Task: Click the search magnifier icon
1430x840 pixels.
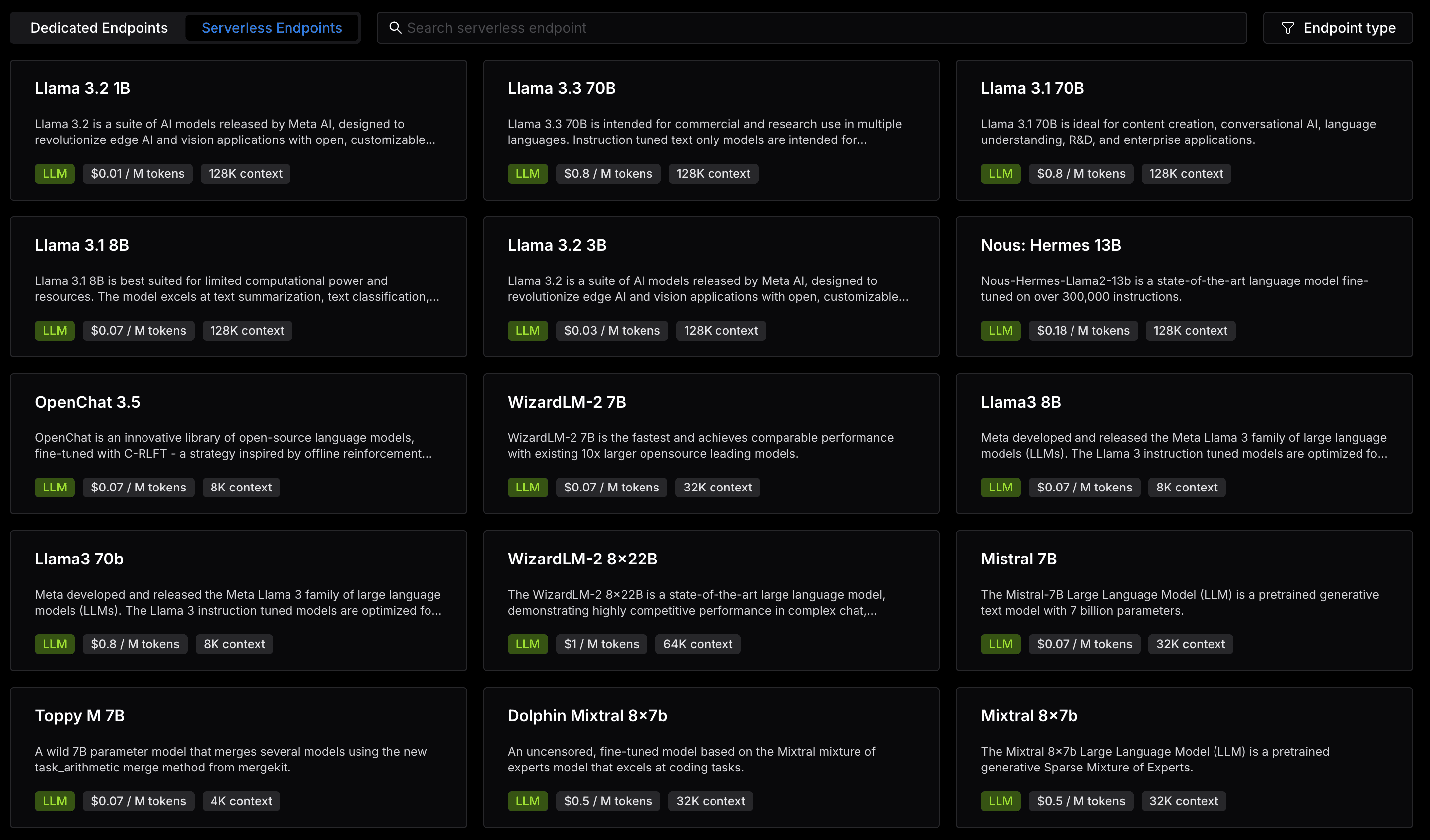Action: 395,28
